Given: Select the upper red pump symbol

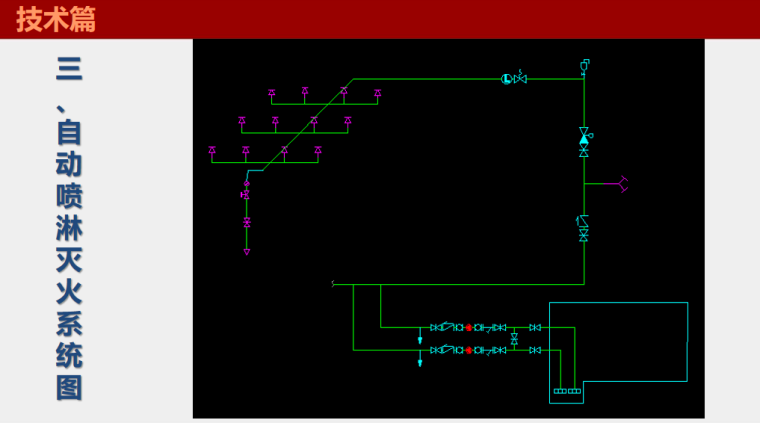Looking at the screenshot, I should tap(468, 327).
